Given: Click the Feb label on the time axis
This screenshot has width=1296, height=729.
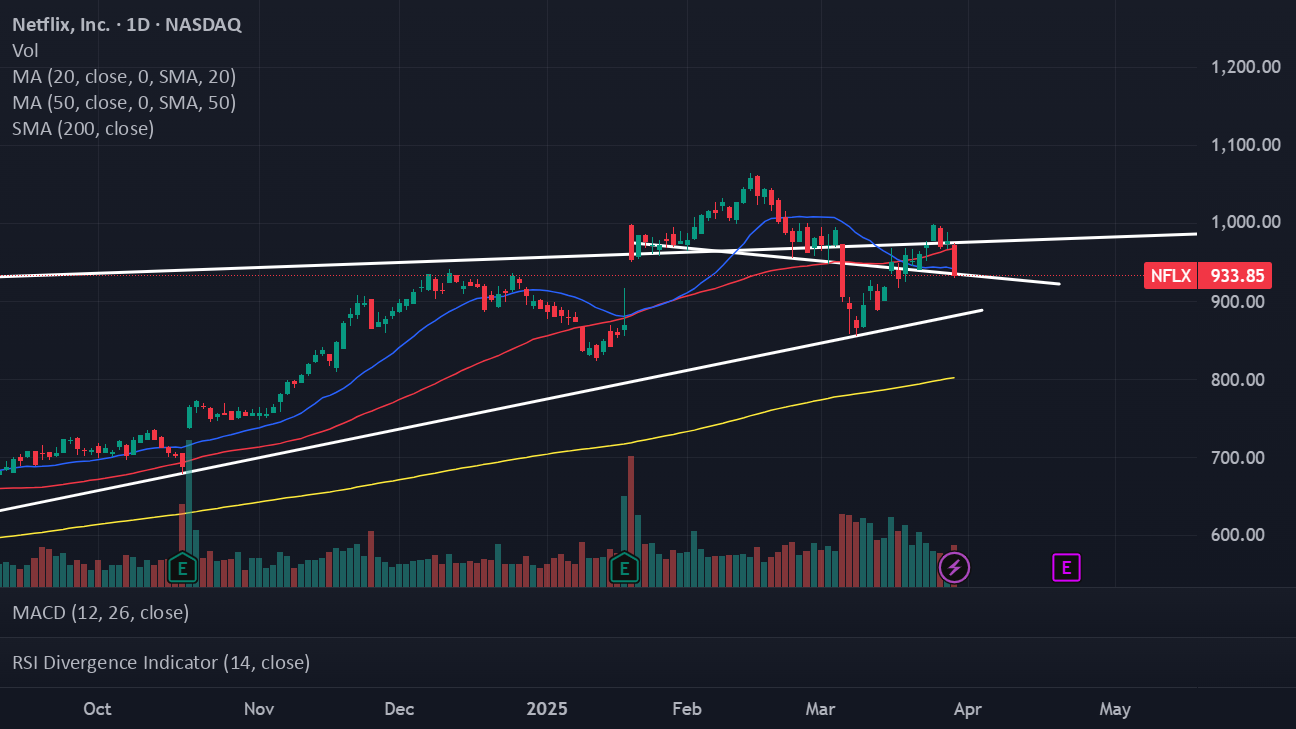Looking at the screenshot, I should pyautogui.click(x=687, y=709).
